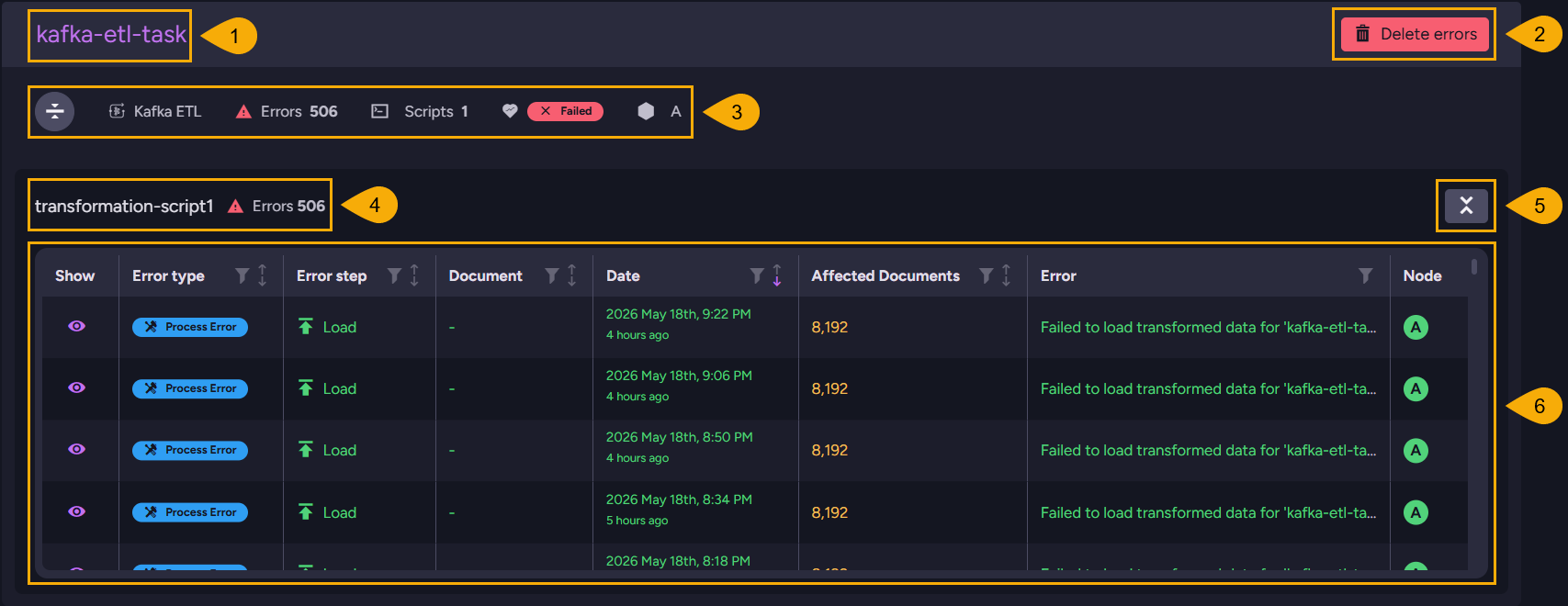The image size is (1568, 606).
Task: Sort by Document column
Action: [x=572, y=275]
